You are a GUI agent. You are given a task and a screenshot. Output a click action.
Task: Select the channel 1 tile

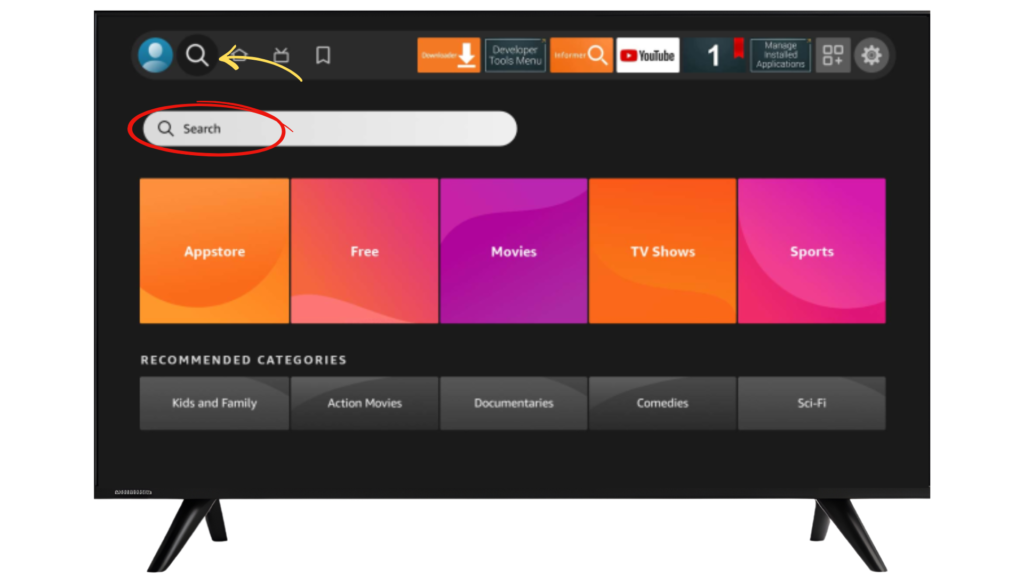click(x=715, y=55)
